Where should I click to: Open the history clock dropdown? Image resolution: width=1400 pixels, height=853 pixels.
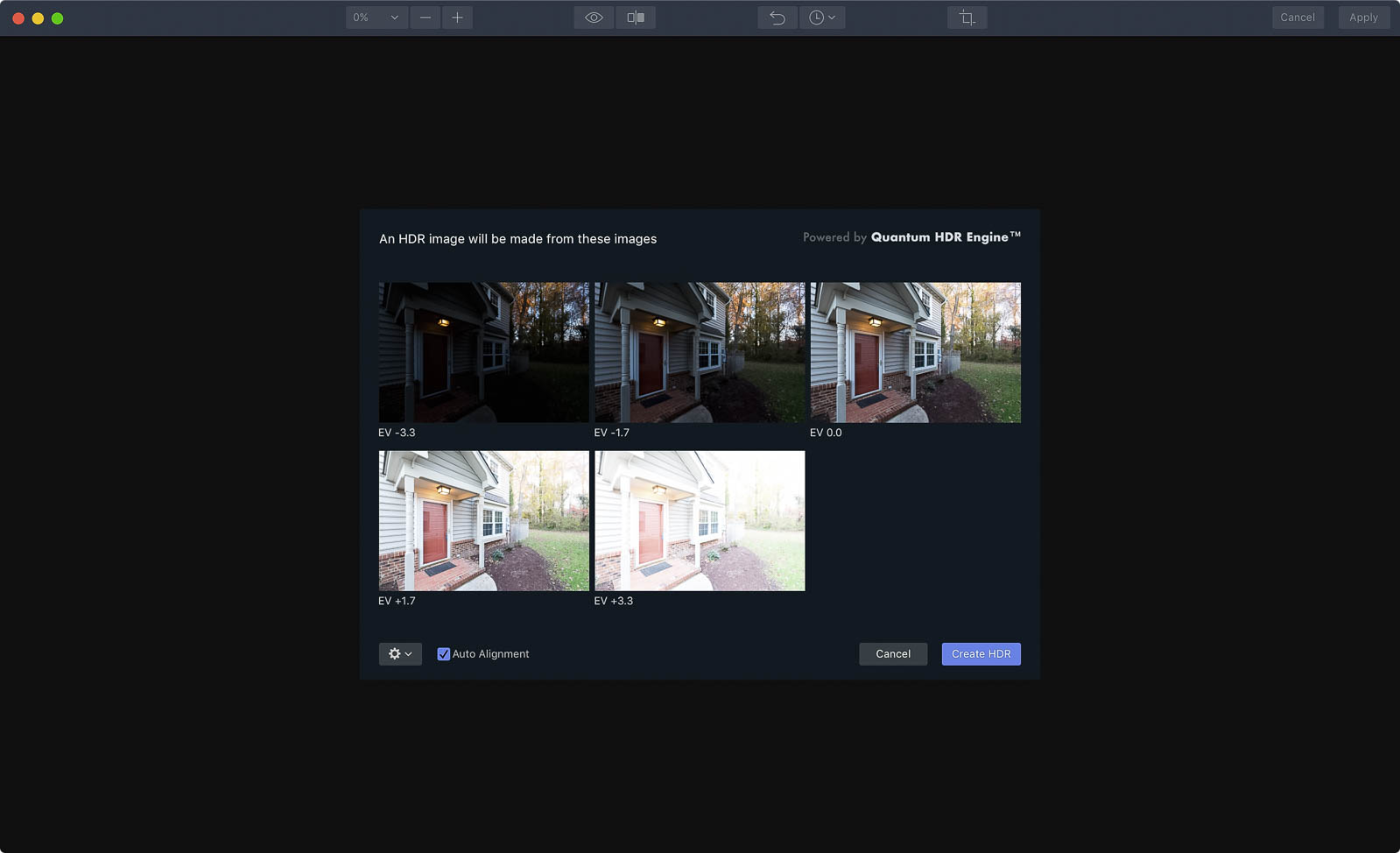click(x=821, y=18)
